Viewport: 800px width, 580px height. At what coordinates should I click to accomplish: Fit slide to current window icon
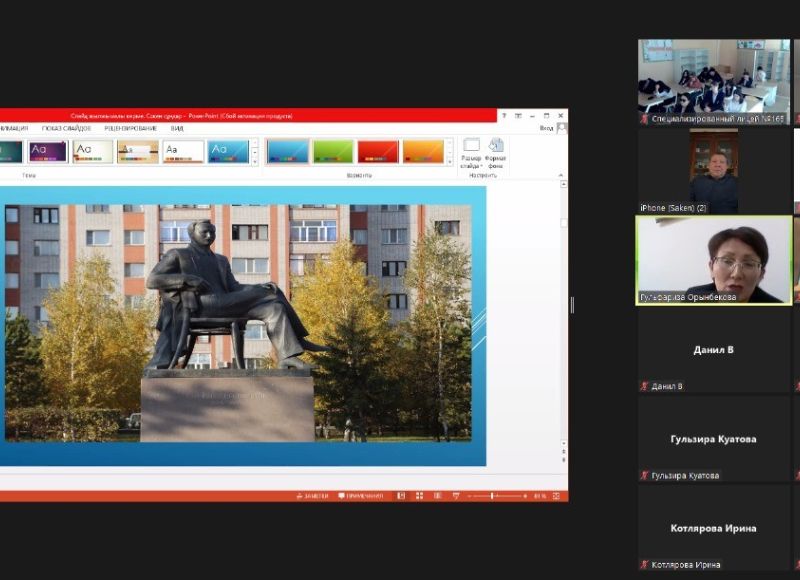[x=558, y=495]
